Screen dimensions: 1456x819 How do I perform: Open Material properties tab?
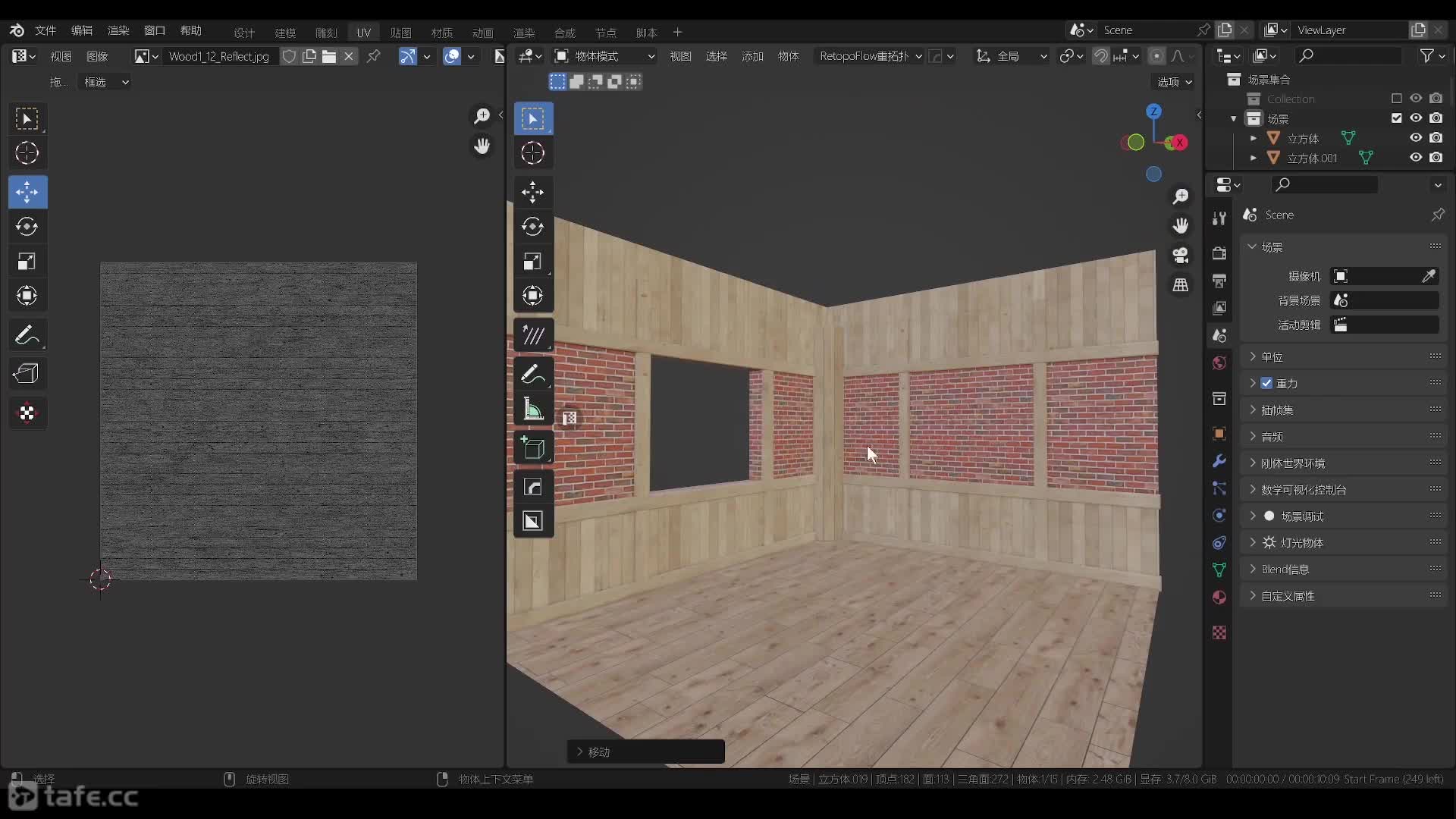tap(1219, 598)
